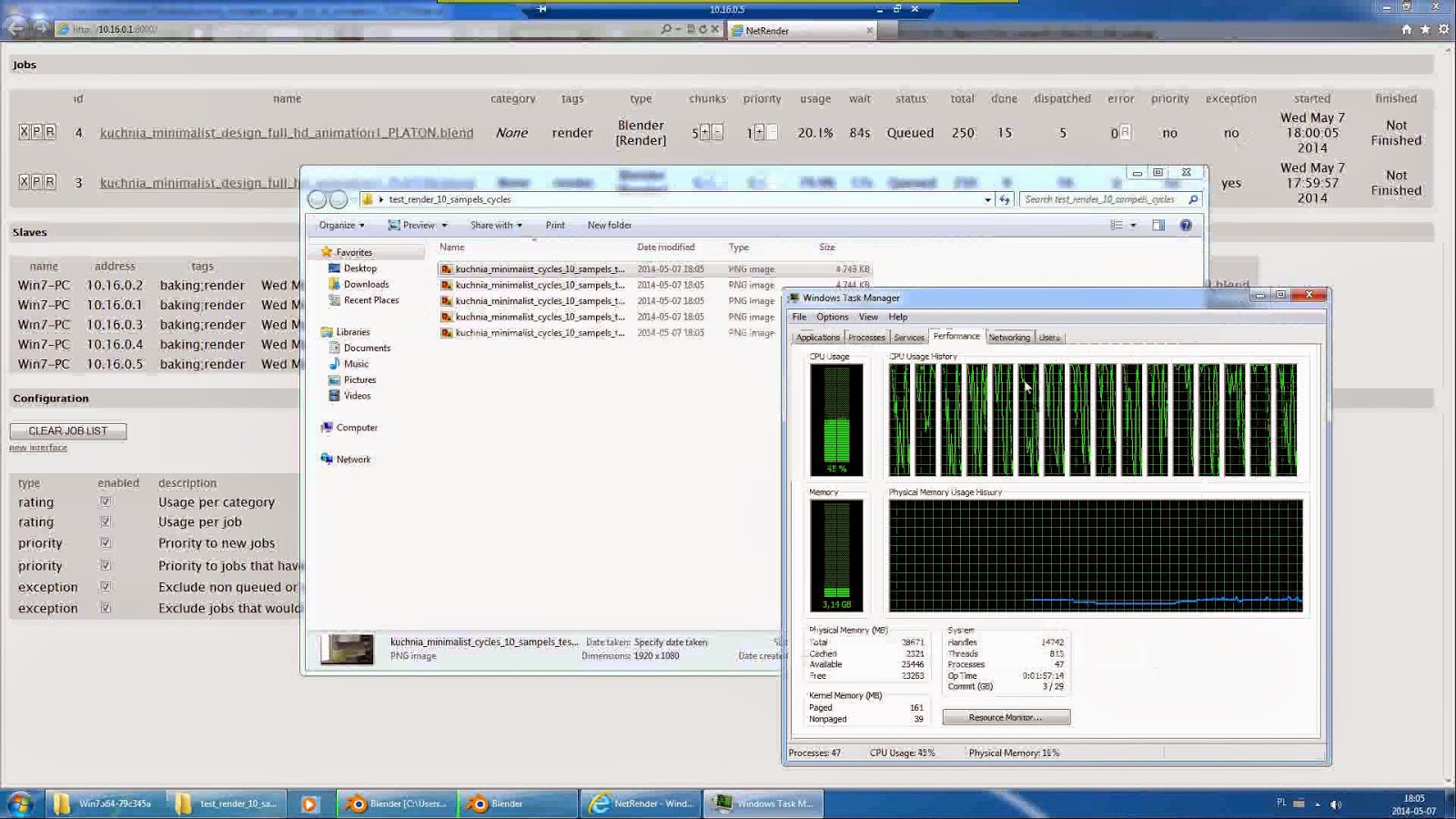Open Task Manager View menu
This screenshot has width=1456, height=819.
point(868,317)
